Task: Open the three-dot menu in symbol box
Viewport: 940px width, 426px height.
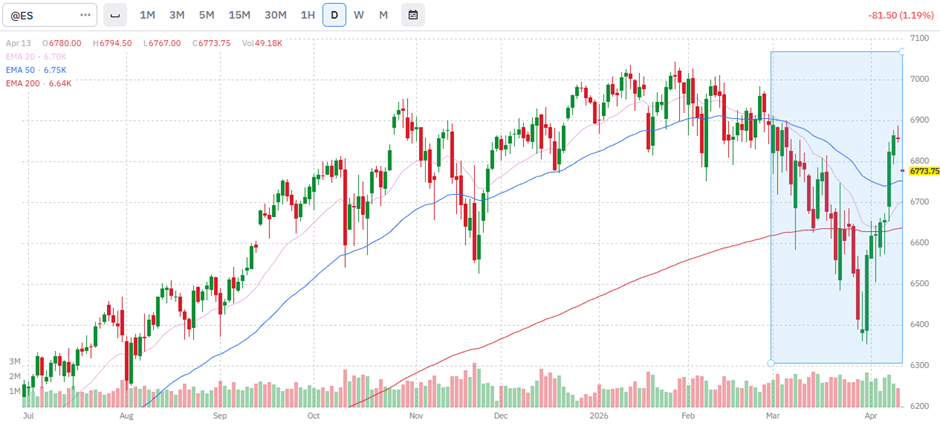Action: tap(85, 15)
